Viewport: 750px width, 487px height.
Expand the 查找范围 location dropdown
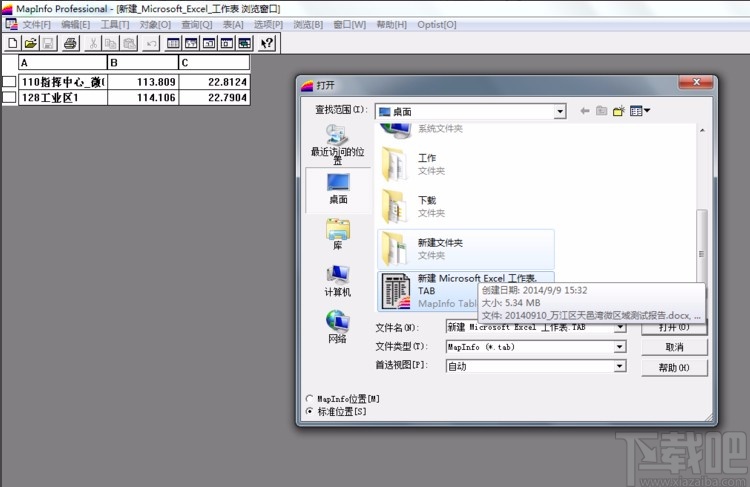pos(560,112)
